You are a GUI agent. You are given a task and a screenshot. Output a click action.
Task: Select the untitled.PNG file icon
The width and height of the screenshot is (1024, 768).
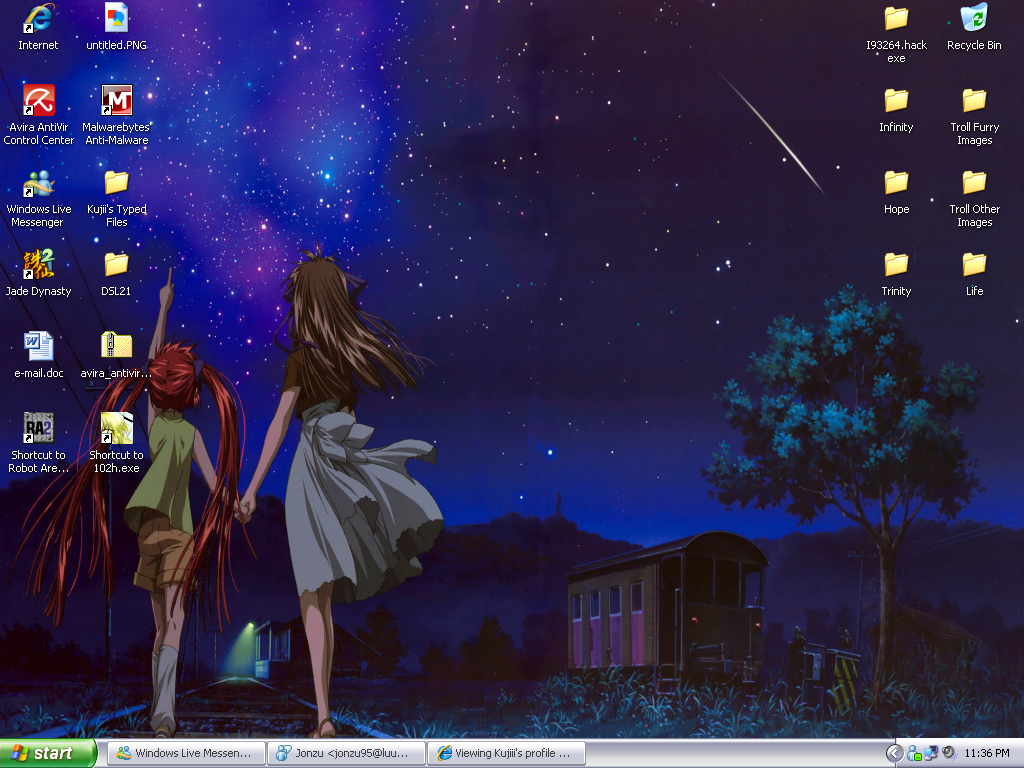coord(116,18)
